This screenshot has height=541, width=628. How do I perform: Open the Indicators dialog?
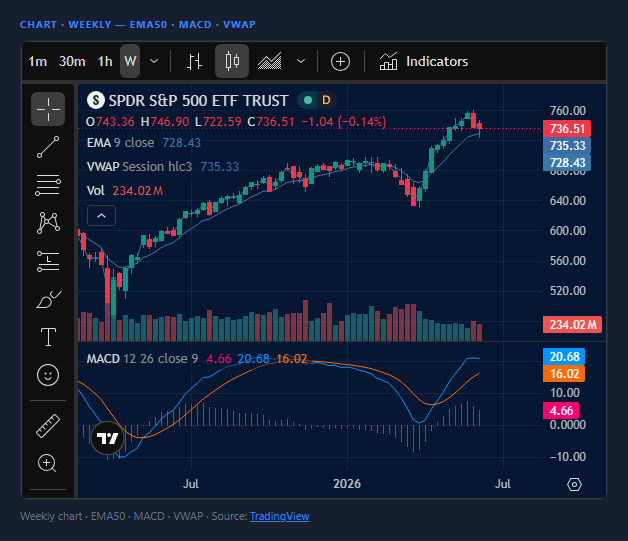coord(423,62)
